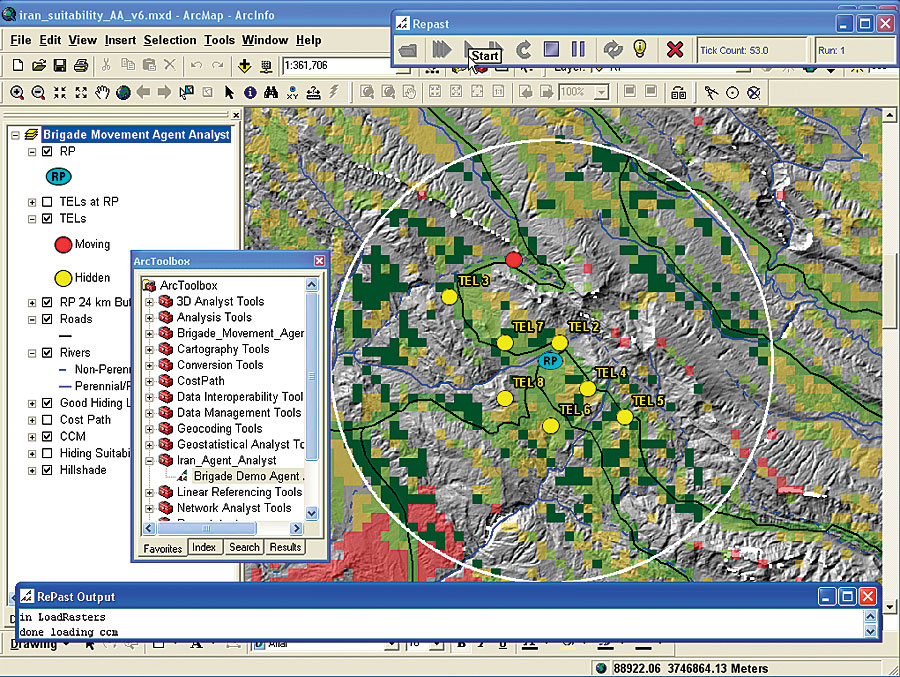Click the RP marker on the map
This screenshot has height=677, width=900.
coord(550,361)
